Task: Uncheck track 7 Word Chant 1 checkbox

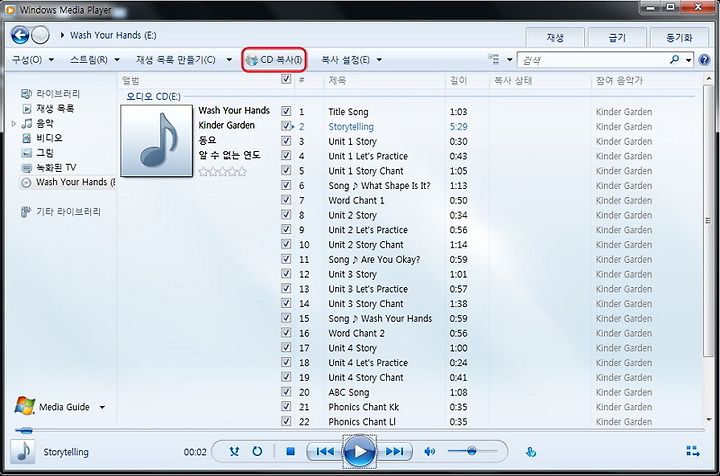Action: pyautogui.click(x=286, y=200)
